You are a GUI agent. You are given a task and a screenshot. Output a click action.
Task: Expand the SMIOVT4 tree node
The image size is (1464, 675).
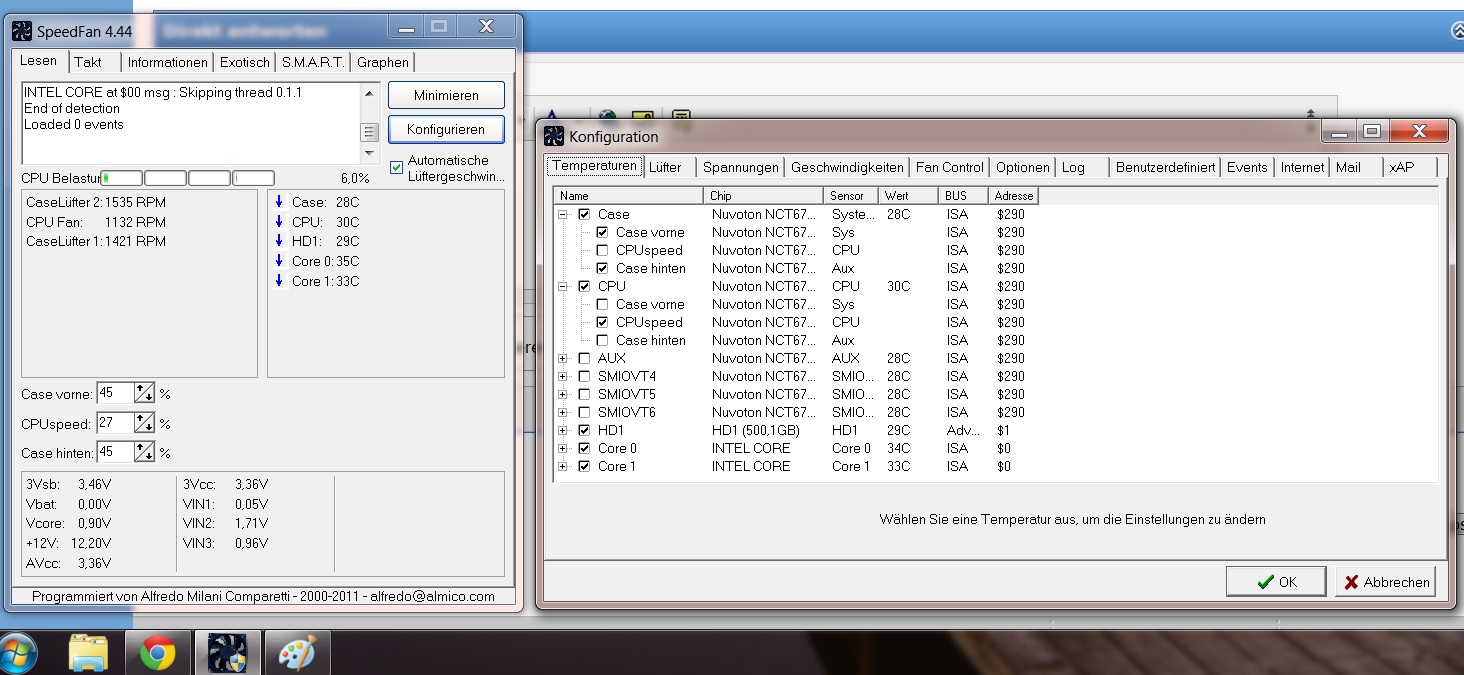(563, 376)
